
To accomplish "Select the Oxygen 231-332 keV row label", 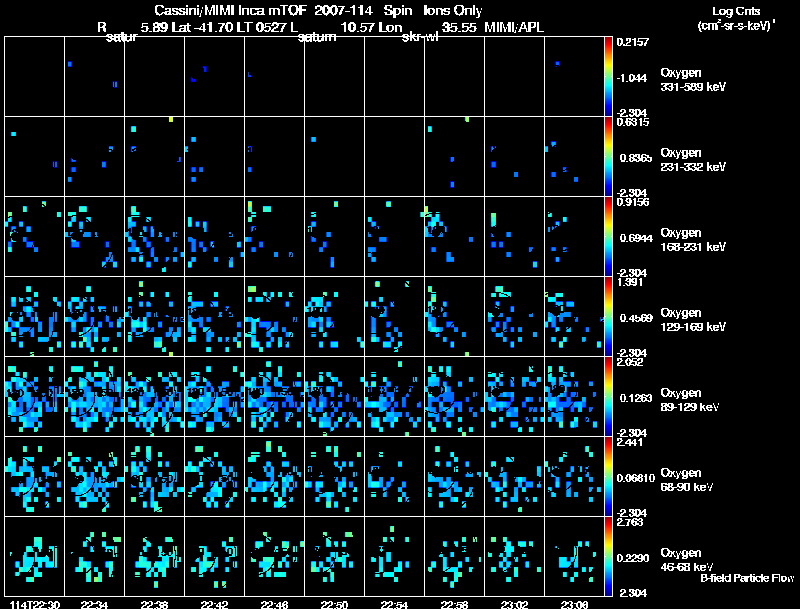I will coord(693,160).
